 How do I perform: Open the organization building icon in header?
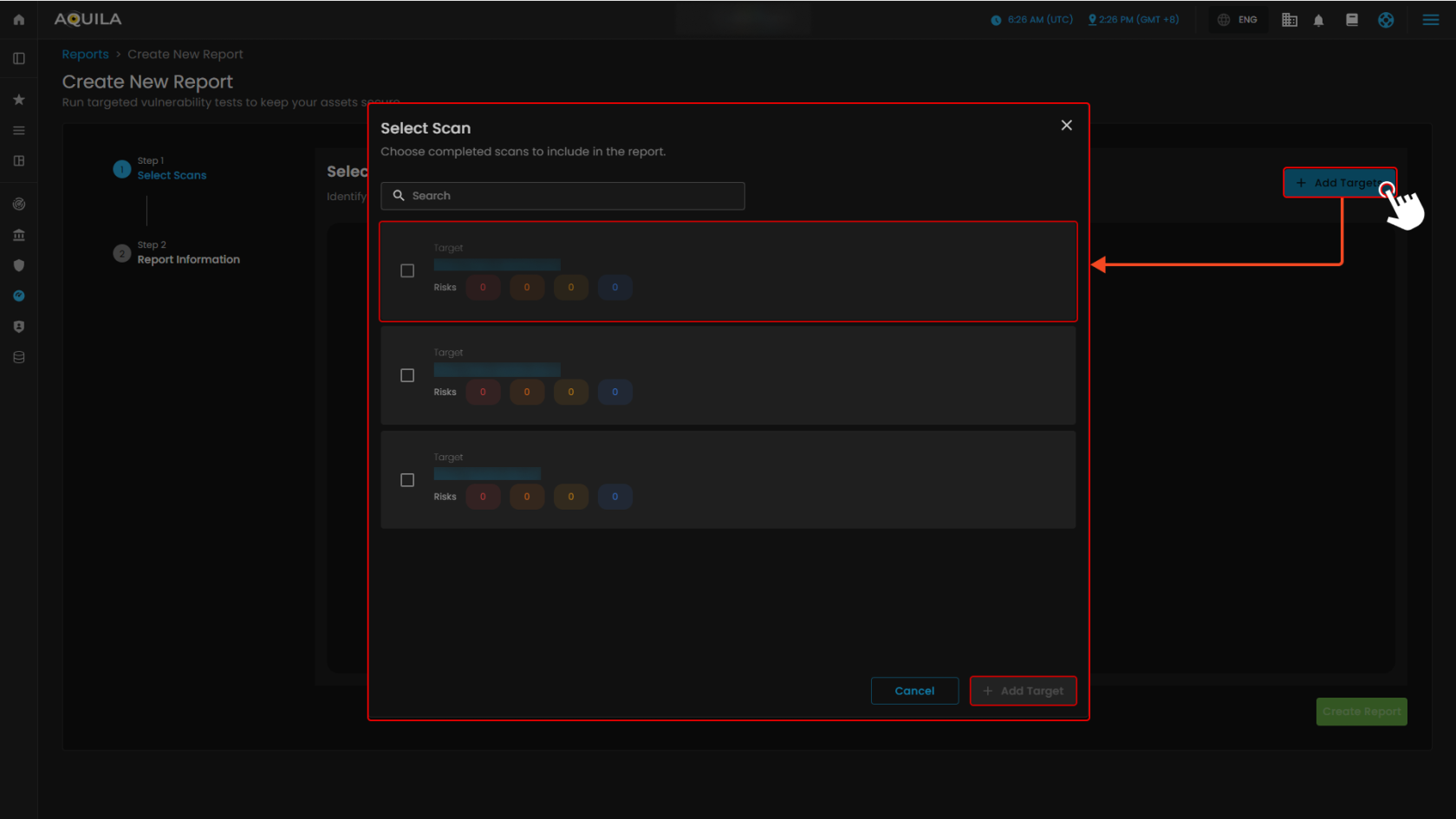click(x=1289, y=19)
